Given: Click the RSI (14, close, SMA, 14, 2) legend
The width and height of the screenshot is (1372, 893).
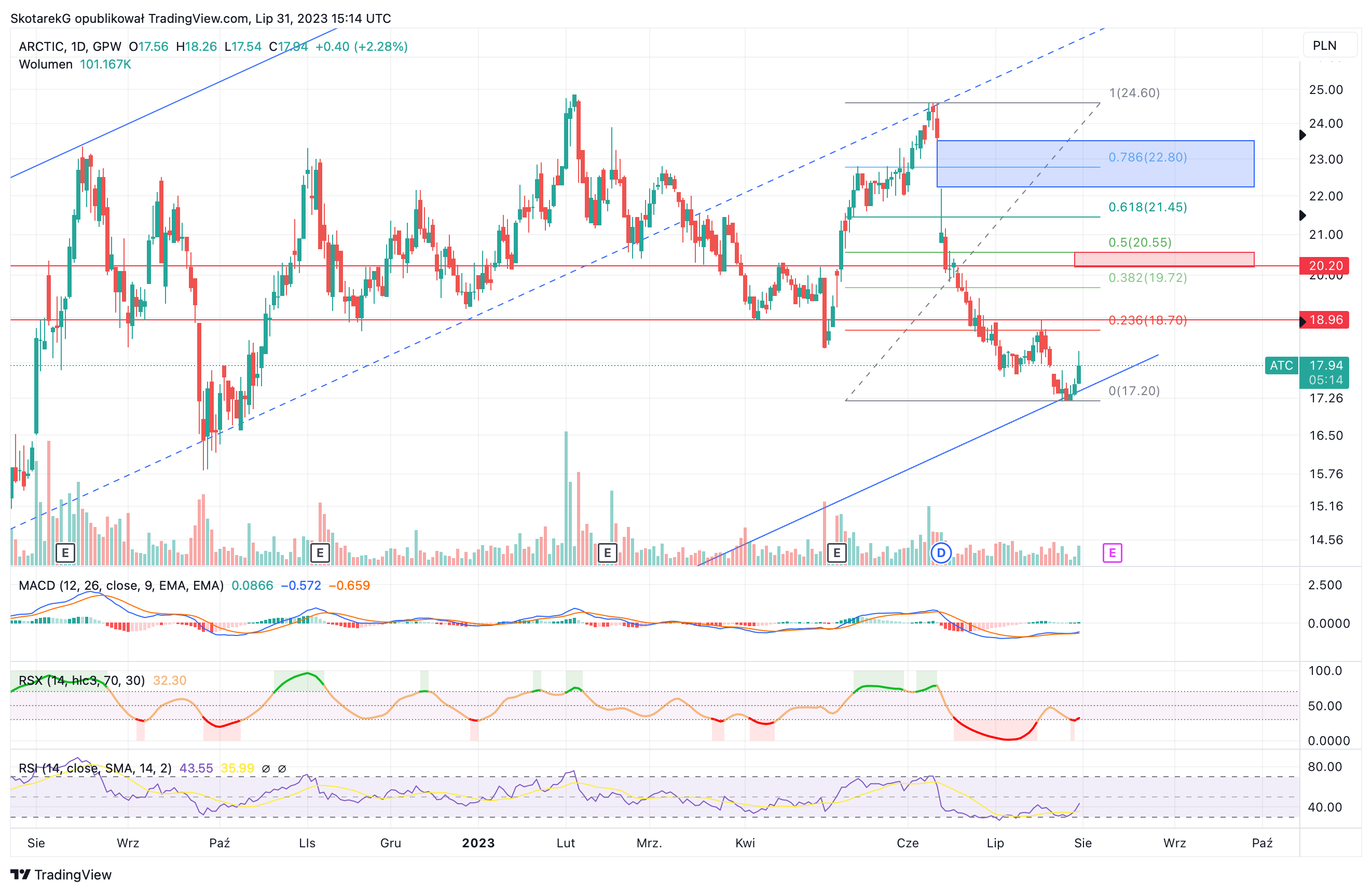Looking at the screenshot, I should (x=95, y=768).
